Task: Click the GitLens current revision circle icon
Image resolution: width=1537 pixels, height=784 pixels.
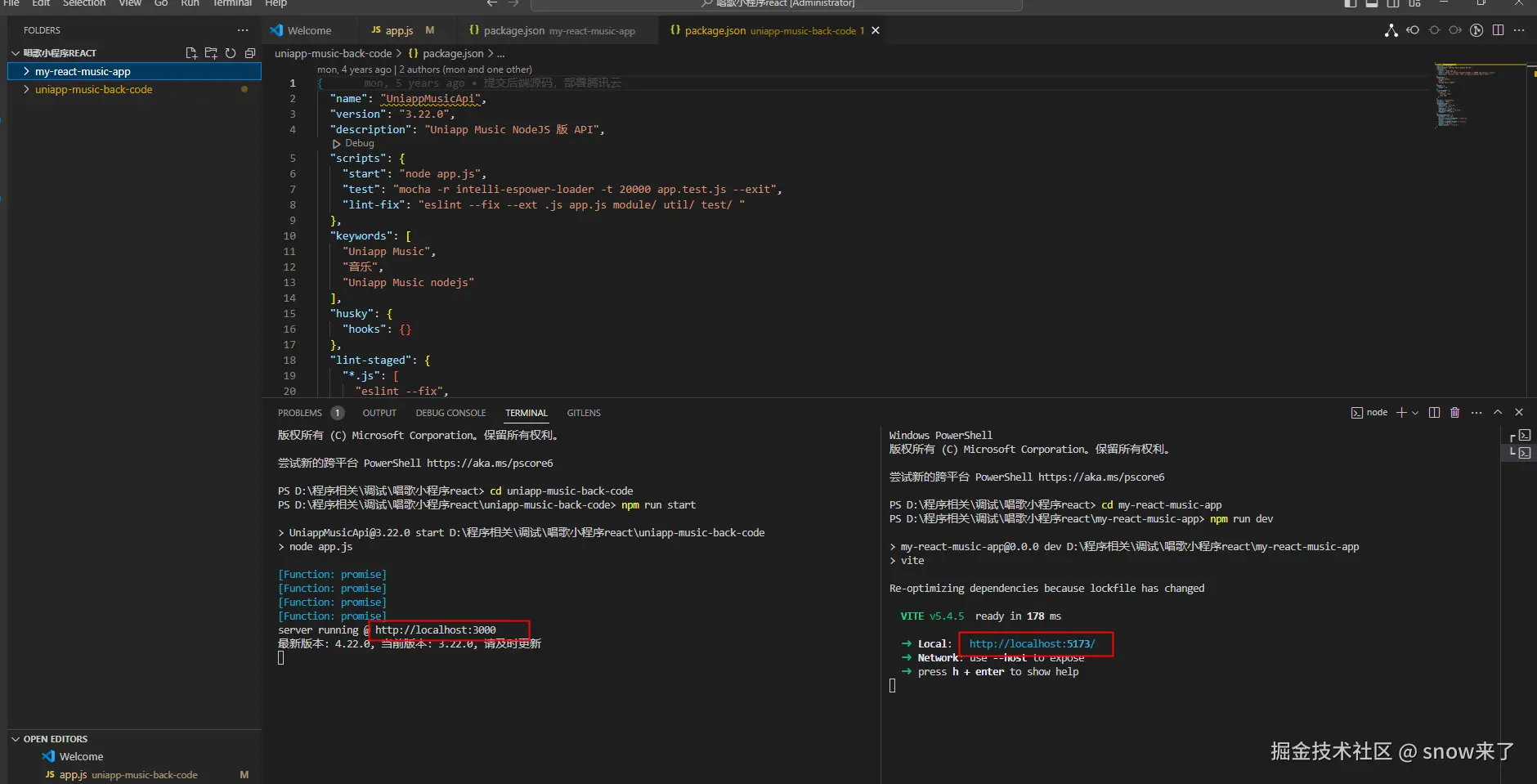Action: (1434, 30)
